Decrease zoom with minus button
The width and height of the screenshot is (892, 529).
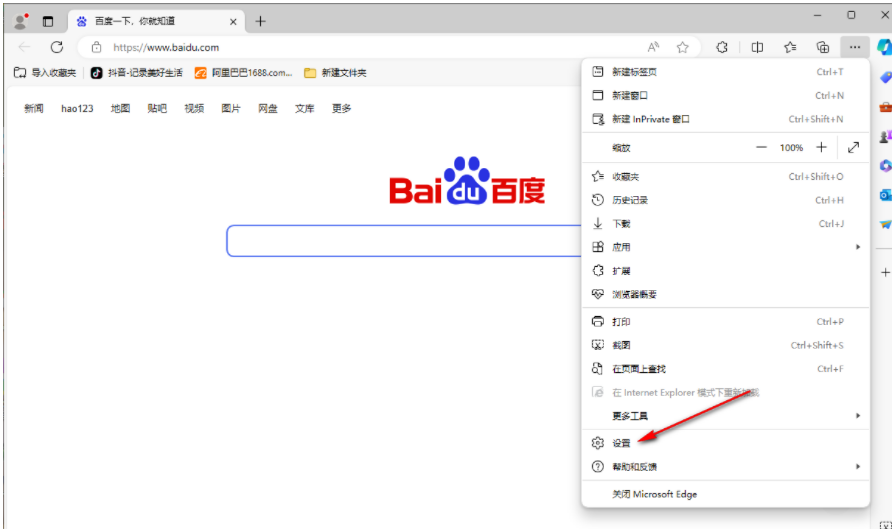click(x=761, y=147)
